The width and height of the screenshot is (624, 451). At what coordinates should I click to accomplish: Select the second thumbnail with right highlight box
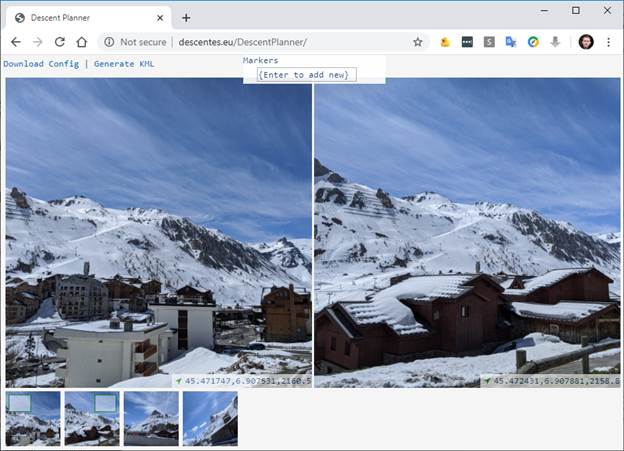coord(92,418)
